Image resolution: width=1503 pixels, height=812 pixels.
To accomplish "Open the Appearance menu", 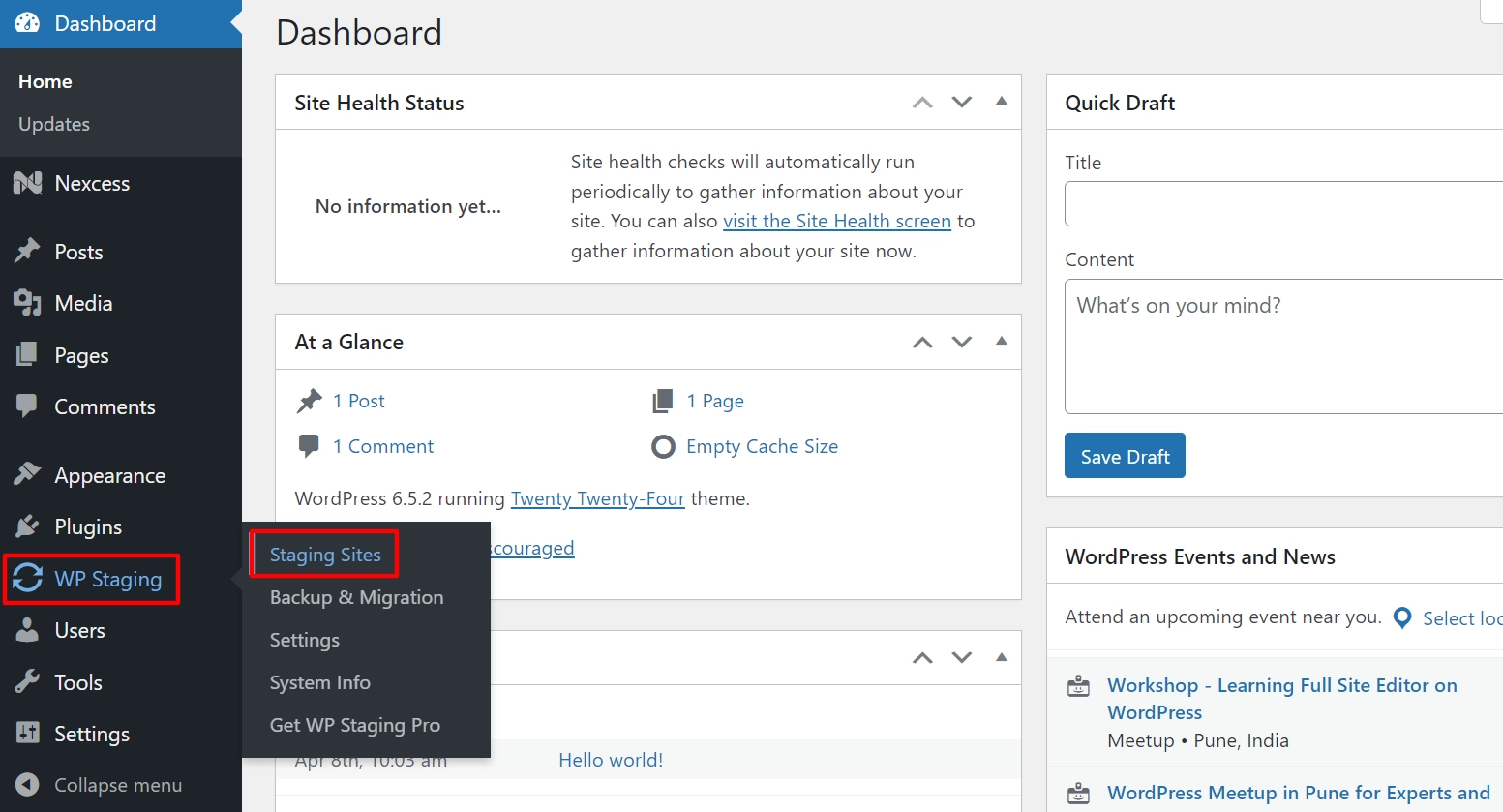I will (109, 475).
